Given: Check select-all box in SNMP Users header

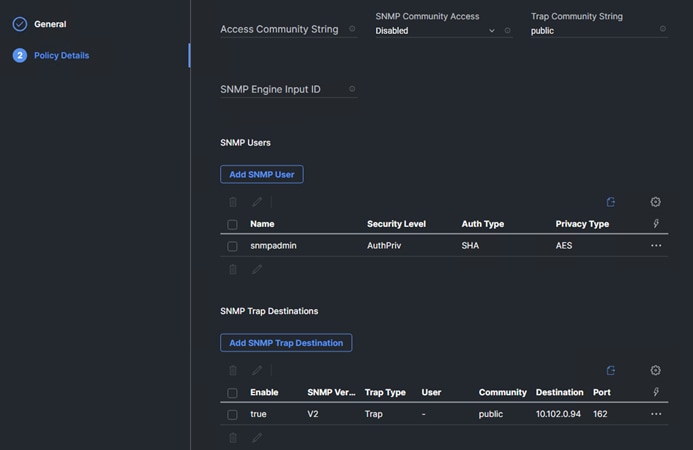Looking at the screenshot, I should pyautogui.click(x=232, y=225).
